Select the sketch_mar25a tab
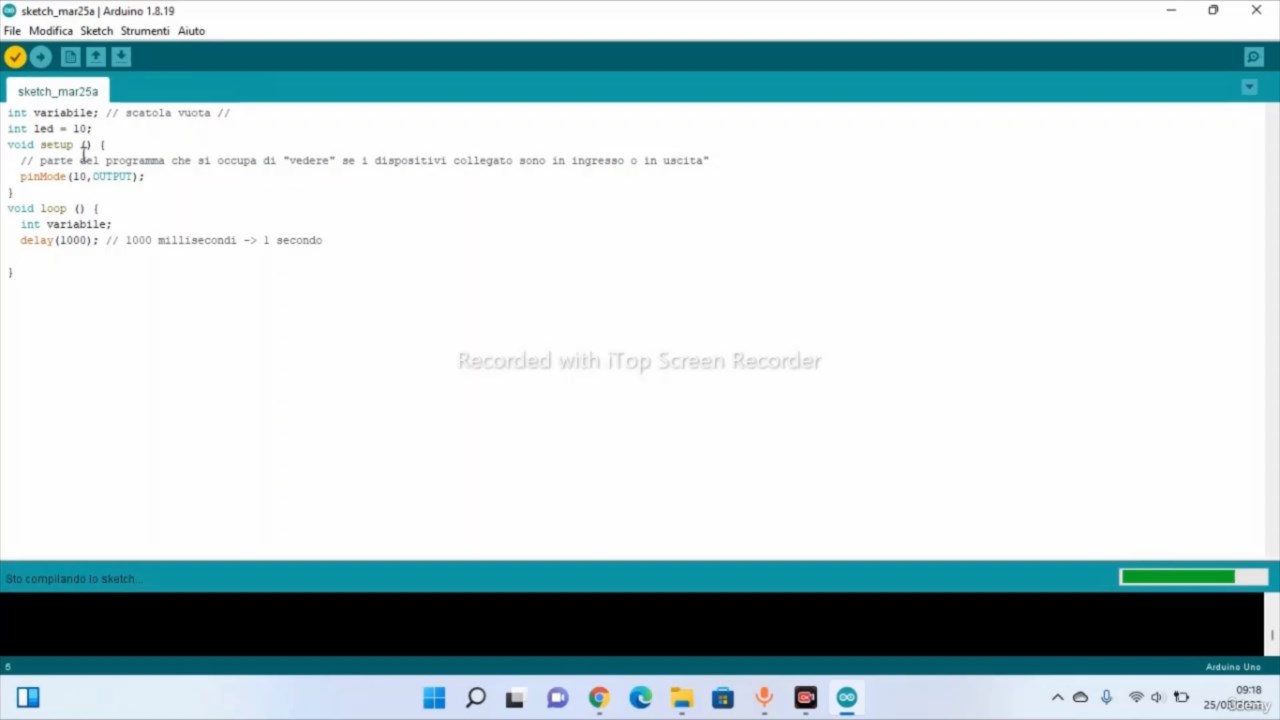 tap(58, 91)
